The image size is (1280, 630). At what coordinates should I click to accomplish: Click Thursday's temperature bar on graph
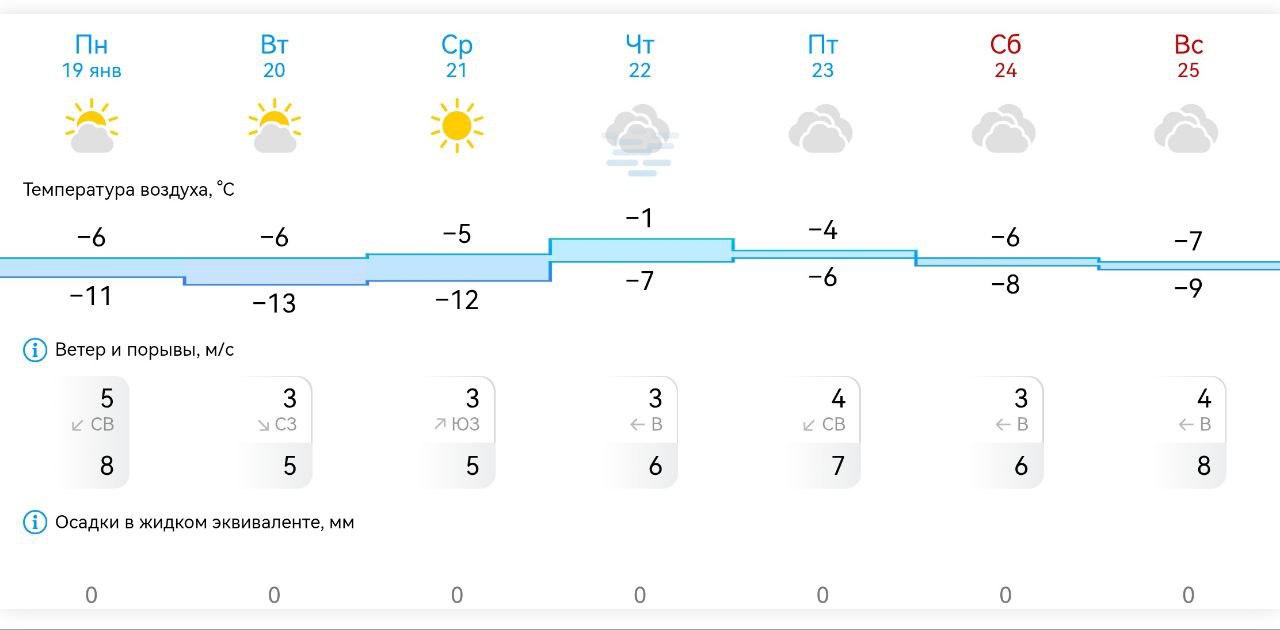pyautogui.click(x=641, y=250)
